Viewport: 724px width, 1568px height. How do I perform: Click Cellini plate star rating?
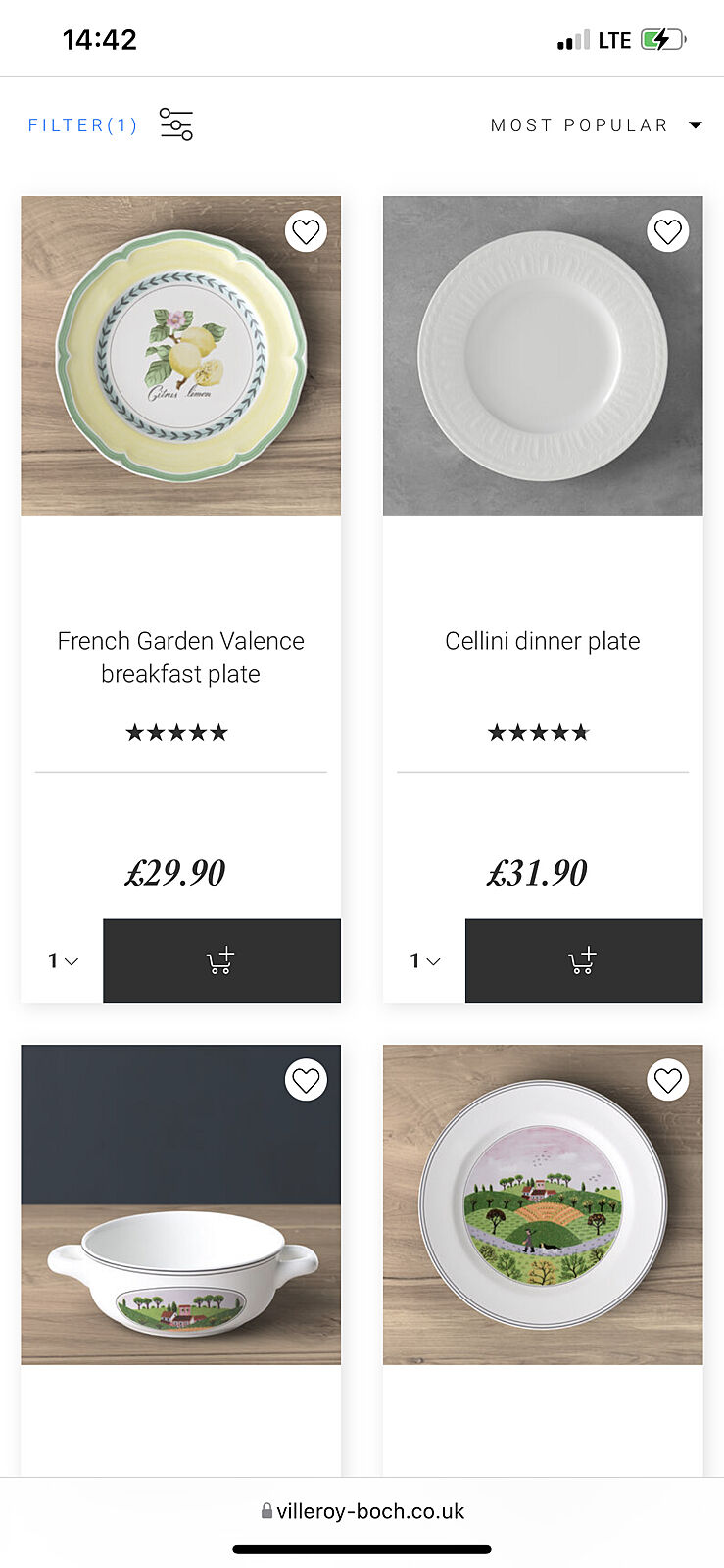539,732
